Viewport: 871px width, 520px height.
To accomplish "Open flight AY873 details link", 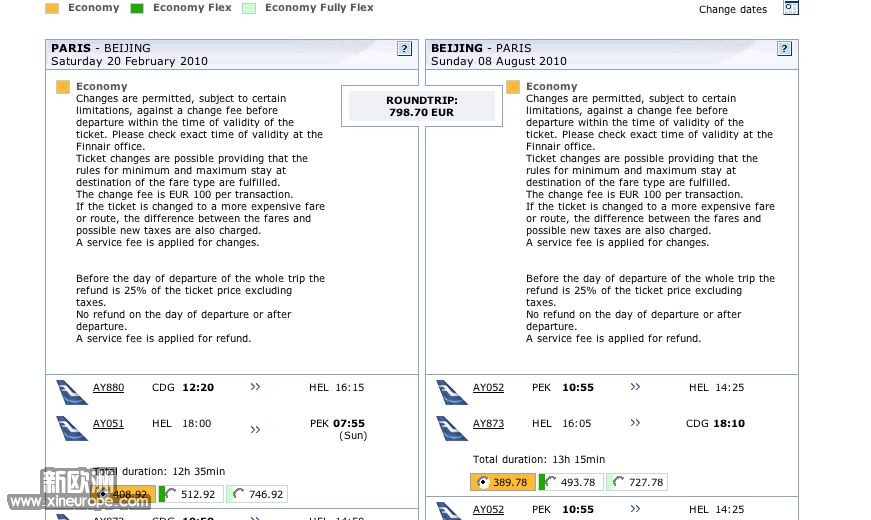I will pos(488,424).
